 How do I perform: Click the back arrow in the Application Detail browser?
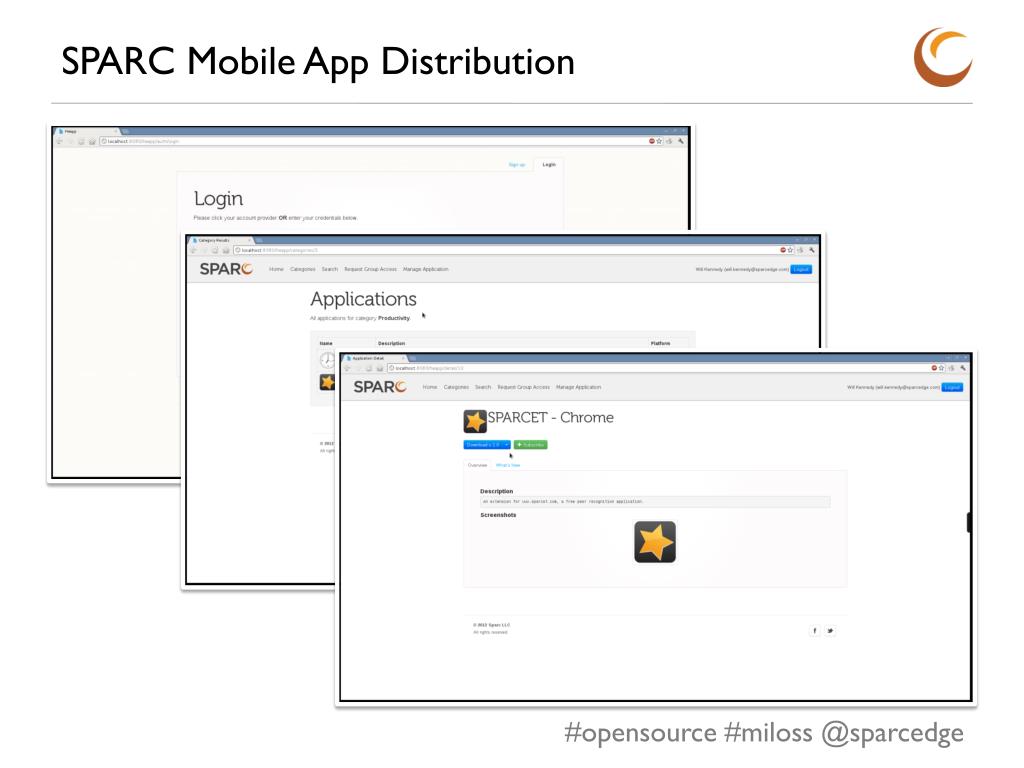point(347,368)
